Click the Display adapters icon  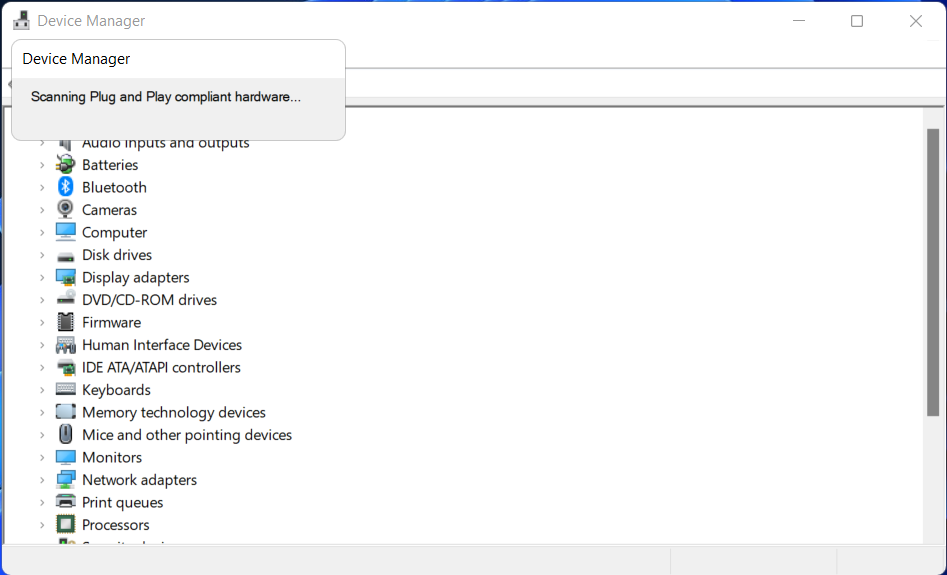(x=66, y=277)
